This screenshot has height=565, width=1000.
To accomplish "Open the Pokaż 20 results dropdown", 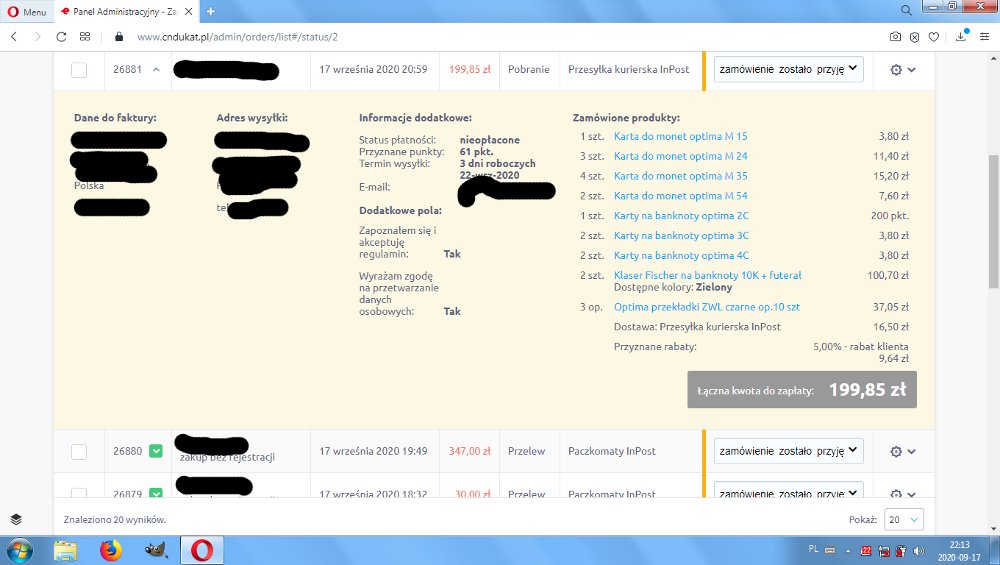I will (903, 520).
